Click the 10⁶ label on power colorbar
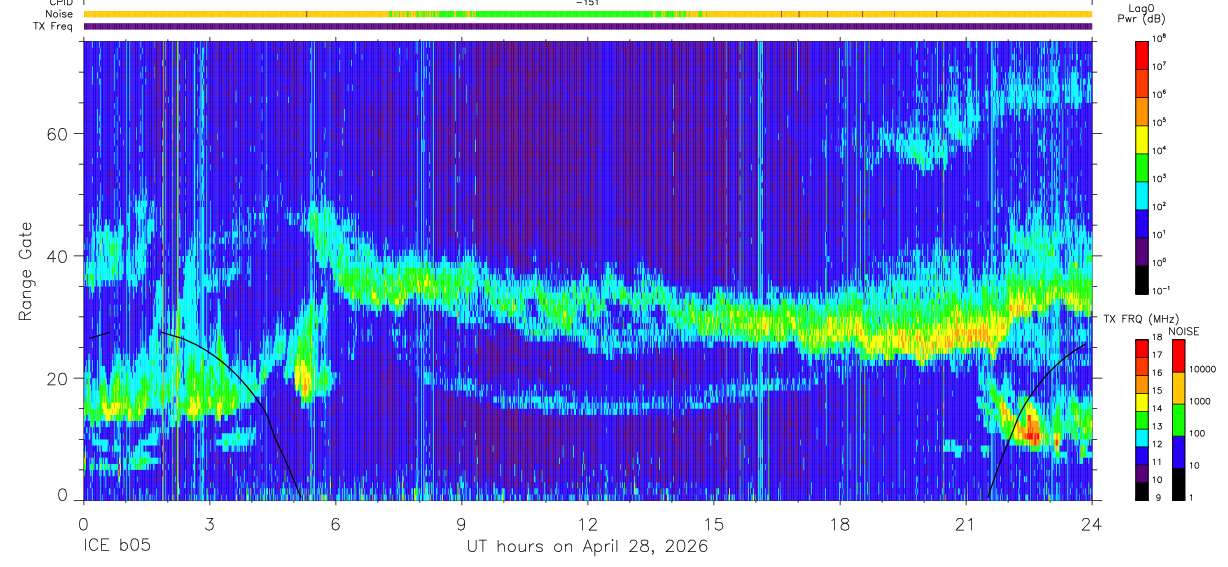Viewport: 1228px width, 567px height. (1161, 94)
